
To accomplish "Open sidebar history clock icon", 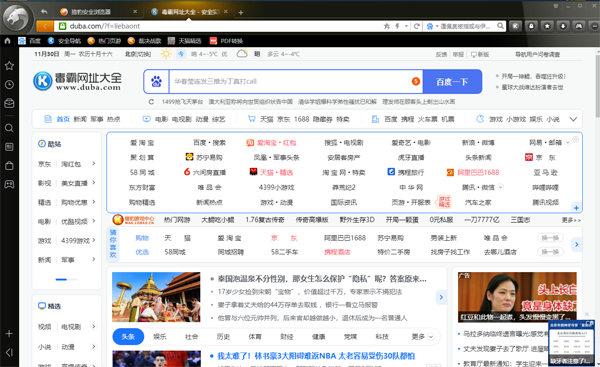I will (x=9, y=85).
